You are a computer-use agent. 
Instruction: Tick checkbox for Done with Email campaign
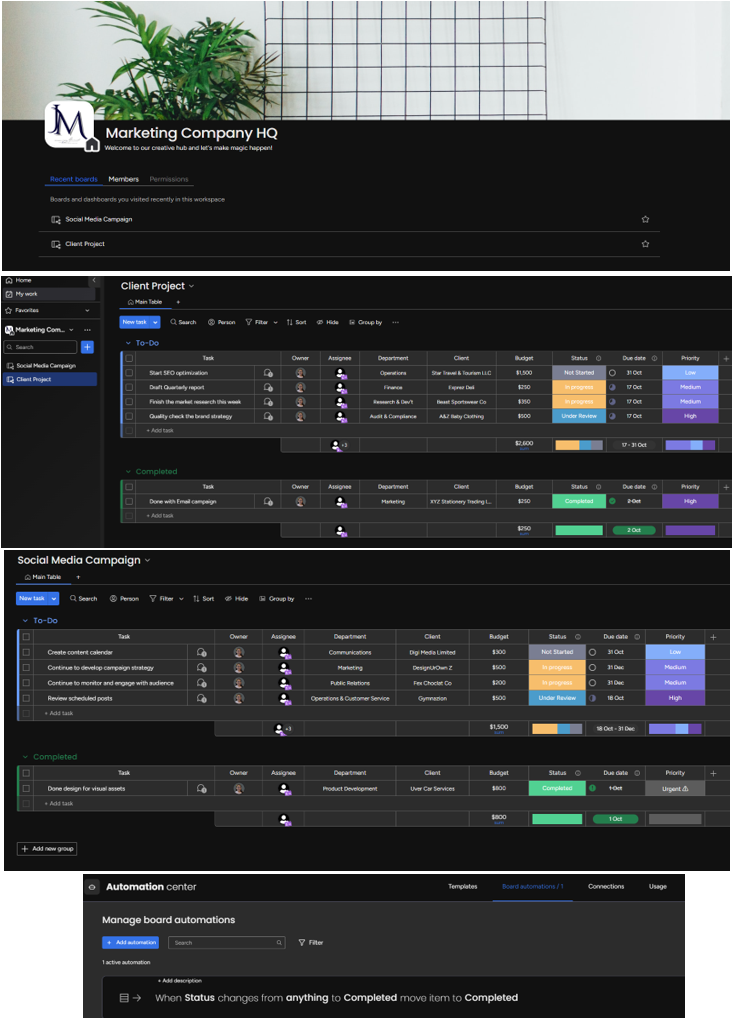[x=129, y=502]
